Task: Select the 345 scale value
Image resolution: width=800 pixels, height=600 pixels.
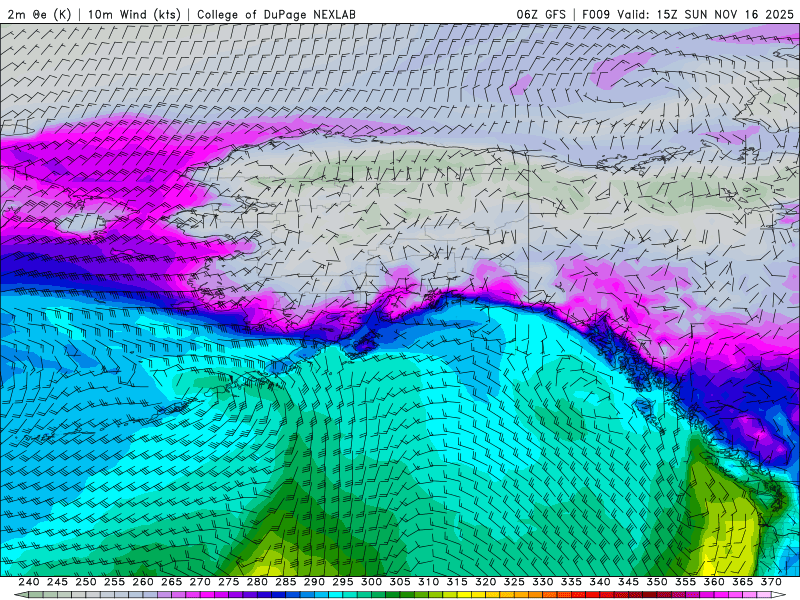Action: click(629, 582)
